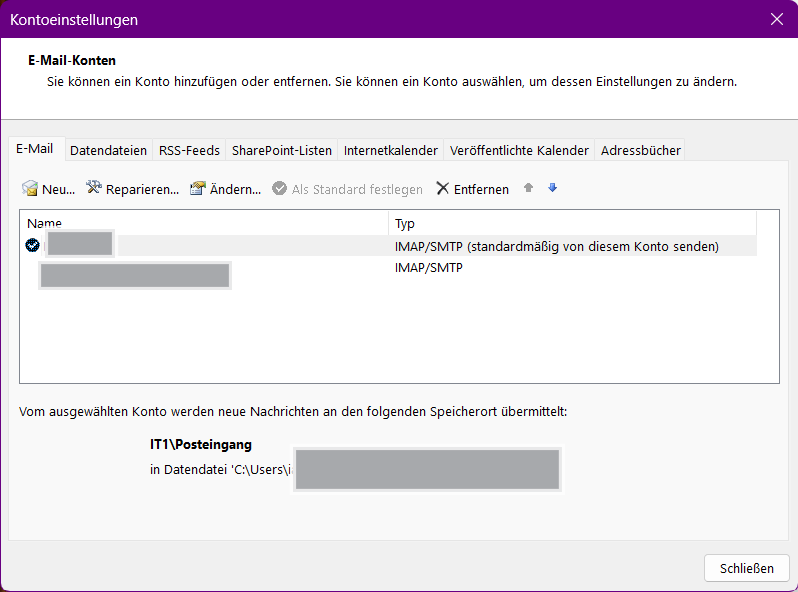Move account up with gray up arrow

click(529, 188)
